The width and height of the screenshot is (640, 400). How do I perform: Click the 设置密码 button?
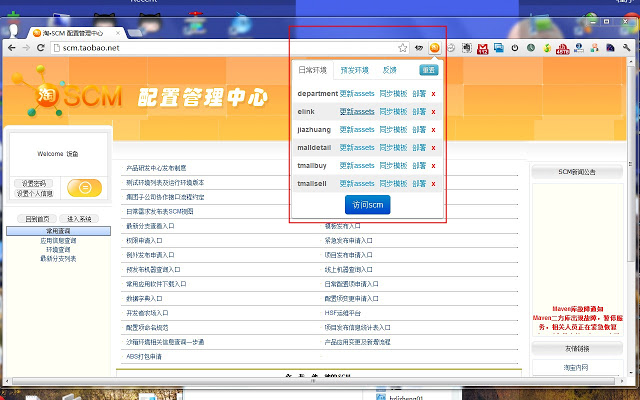(33, 183)
